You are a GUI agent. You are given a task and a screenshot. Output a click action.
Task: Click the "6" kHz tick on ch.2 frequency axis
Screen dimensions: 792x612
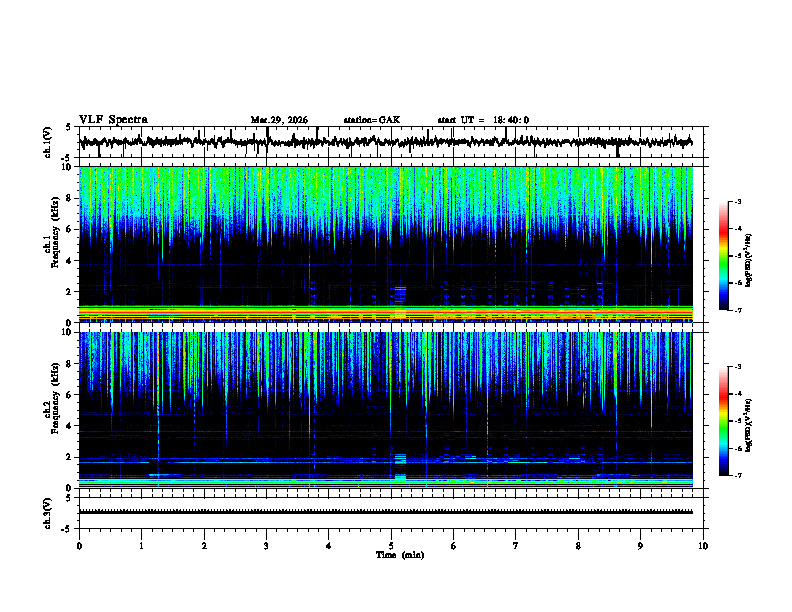[70, 395]
